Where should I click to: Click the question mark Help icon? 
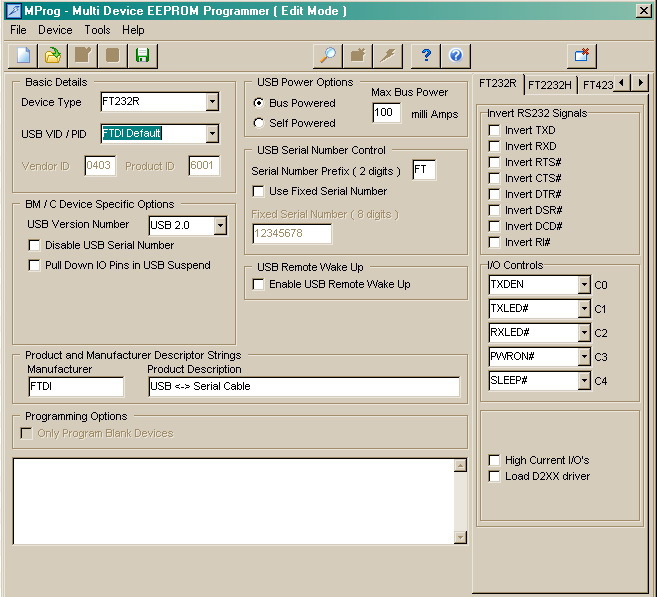(x=427, y=55)
